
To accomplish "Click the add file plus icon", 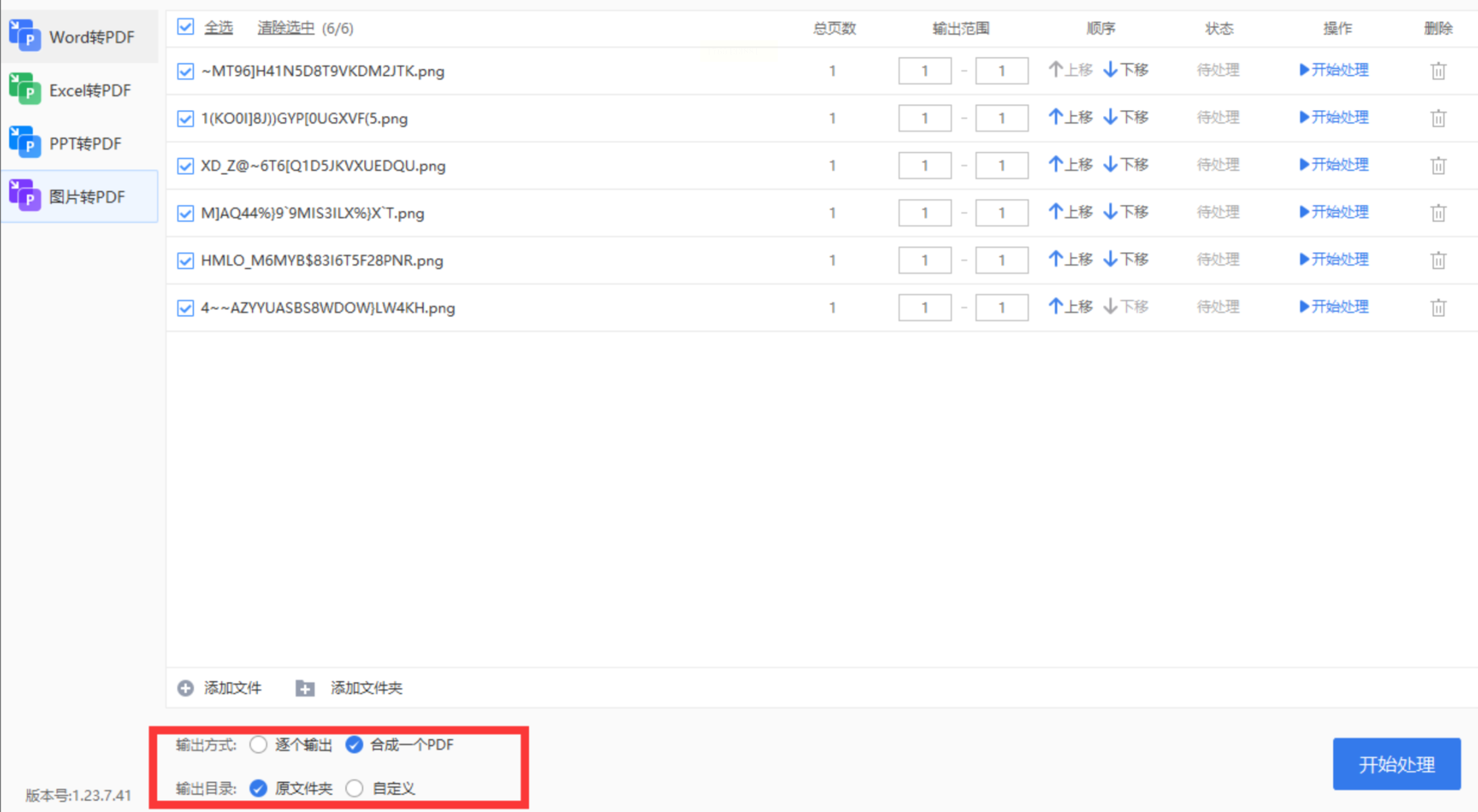I will pyautogui.click(x=186, y=688).
